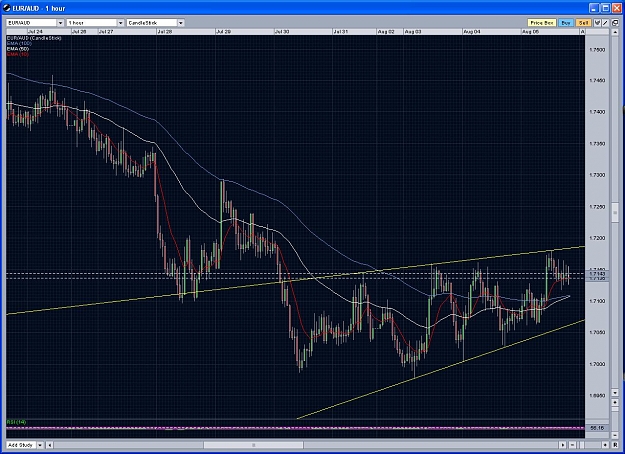Click the red EMA (10) legend label
The image size is (625, 454).
pos(18,53)
